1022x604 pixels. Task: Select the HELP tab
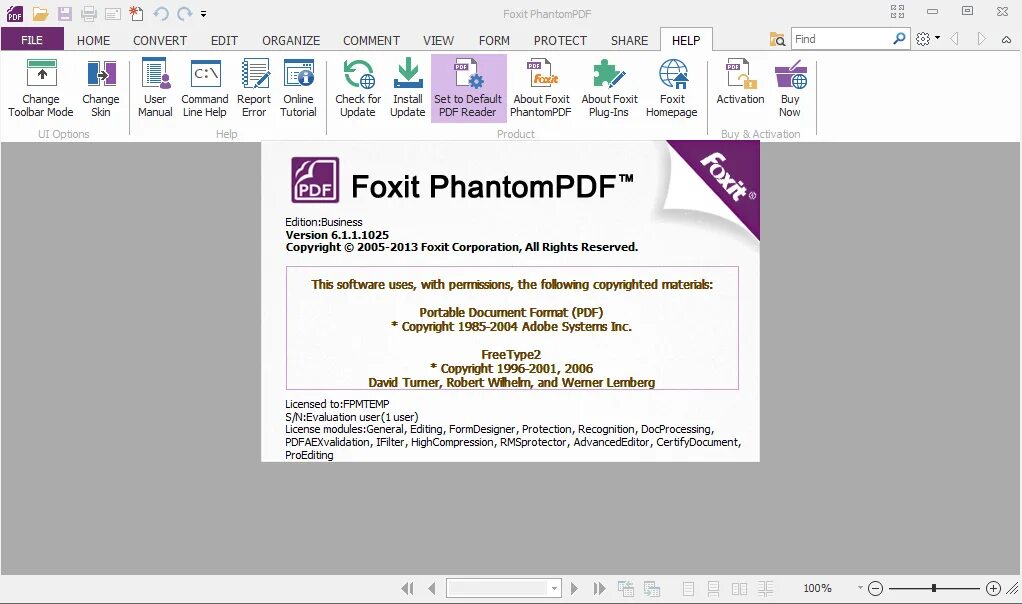[686, 40]
